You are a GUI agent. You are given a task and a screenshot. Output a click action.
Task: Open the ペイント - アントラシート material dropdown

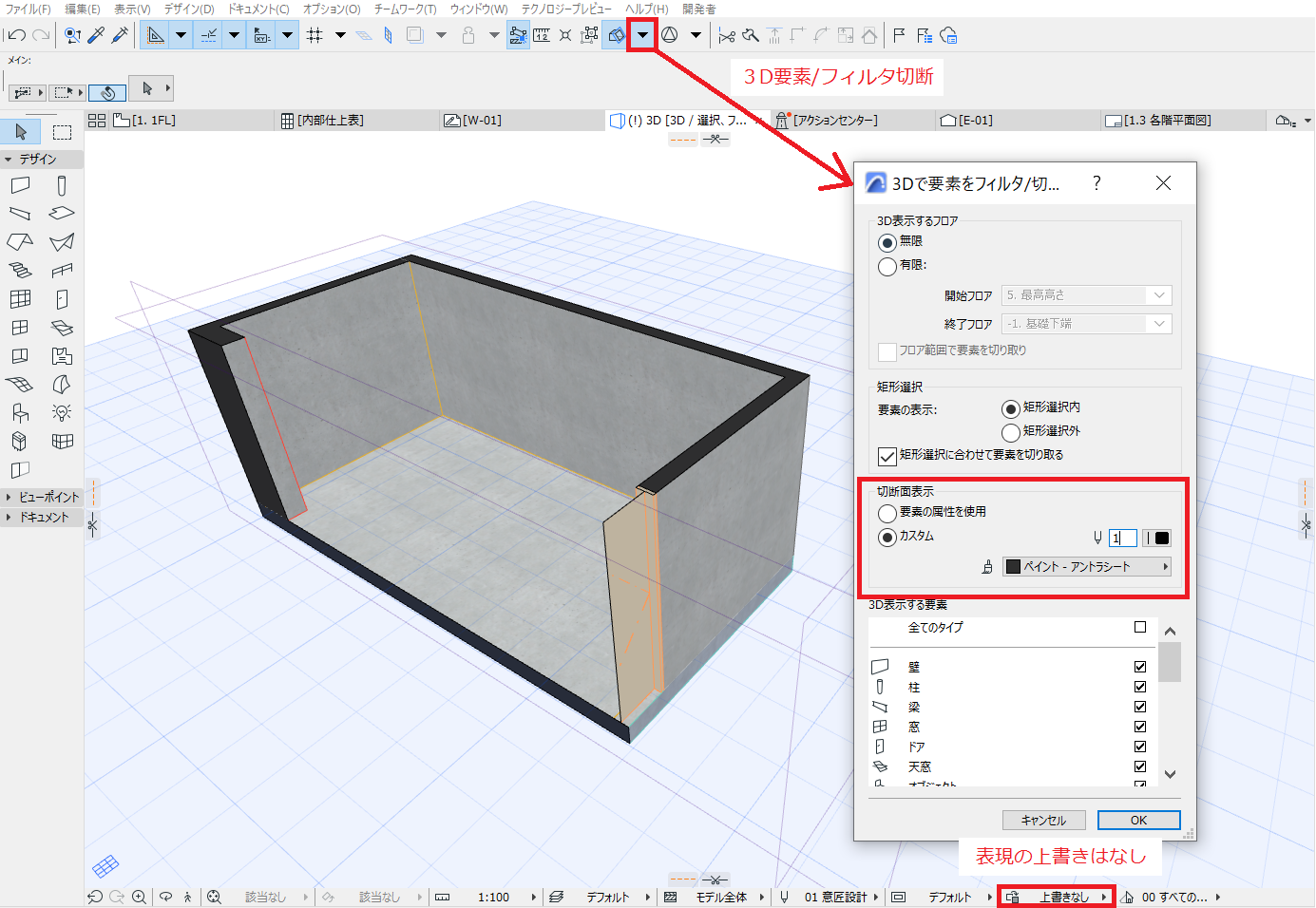1087,566
